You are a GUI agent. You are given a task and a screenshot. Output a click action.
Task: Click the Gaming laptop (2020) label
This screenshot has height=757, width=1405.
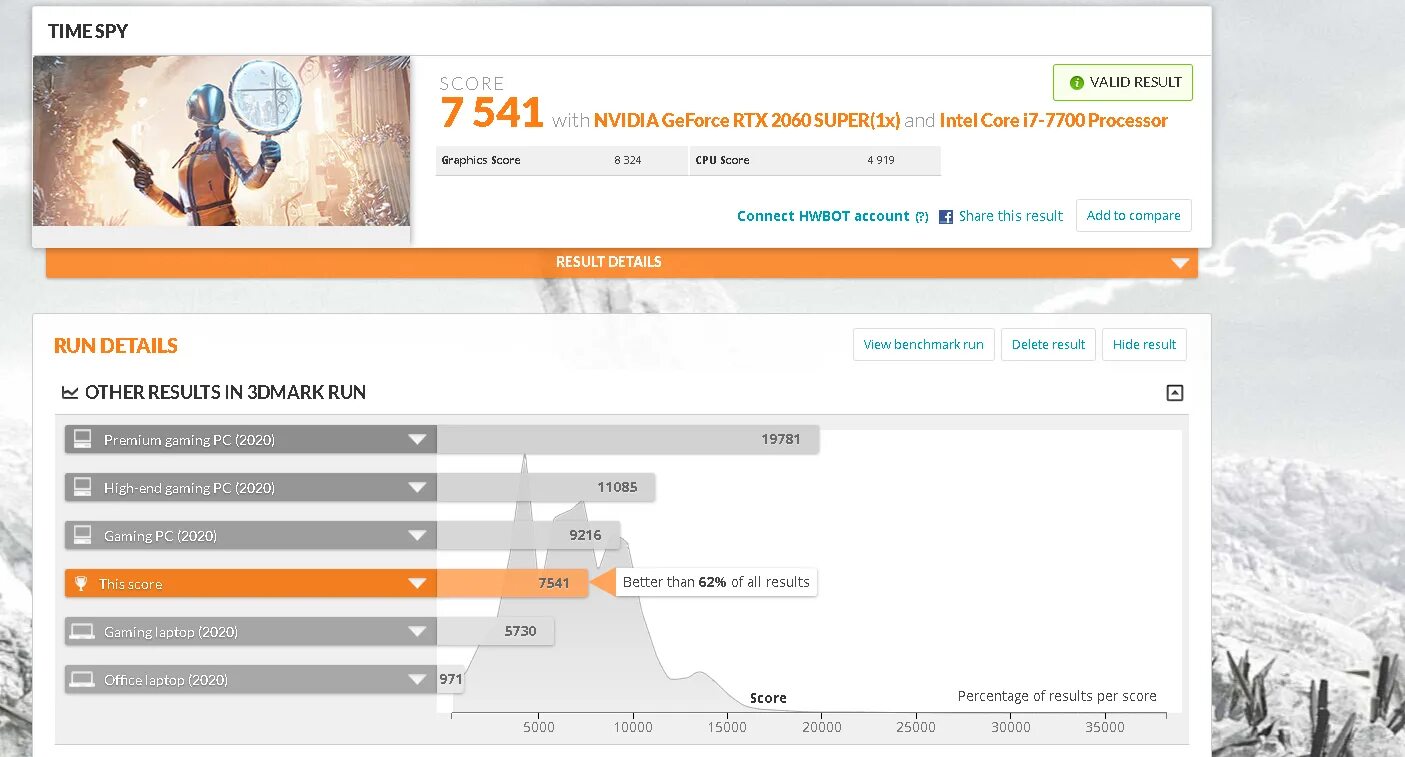[171, 632]
